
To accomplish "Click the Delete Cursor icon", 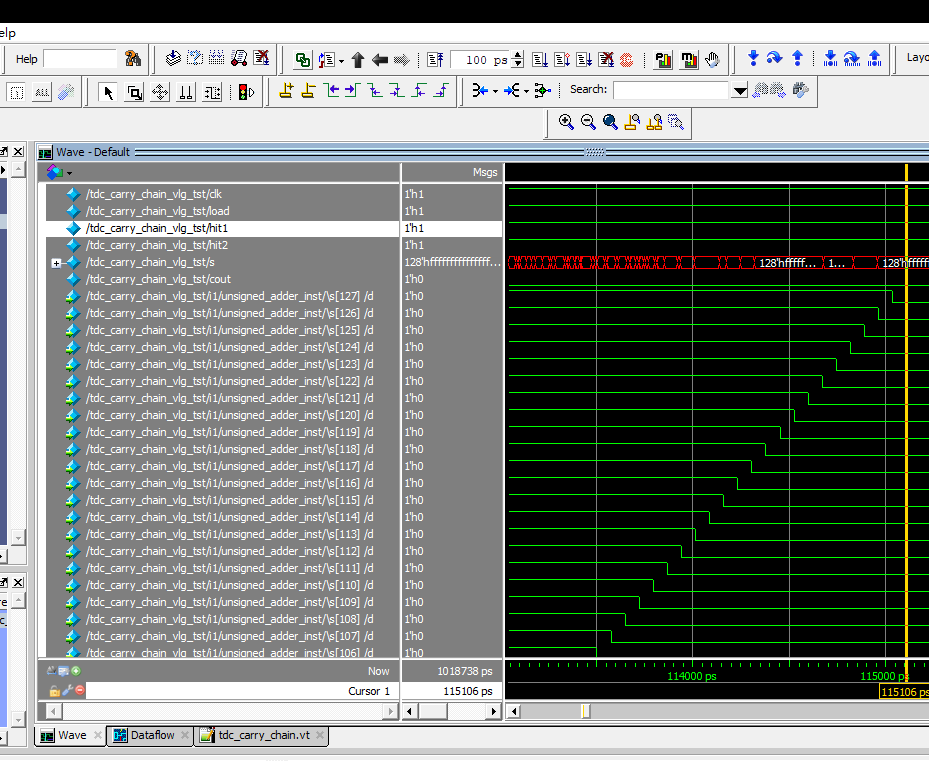I will (x=309, y=91).
